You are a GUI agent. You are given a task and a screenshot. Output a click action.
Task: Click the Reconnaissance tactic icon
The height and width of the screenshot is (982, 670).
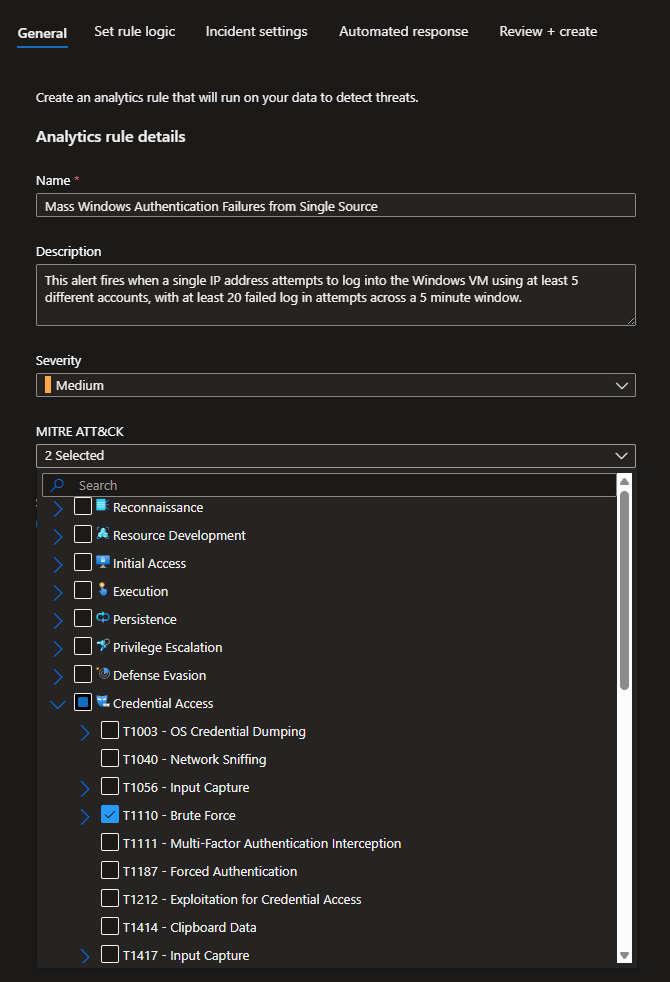[x=102, y=506]
